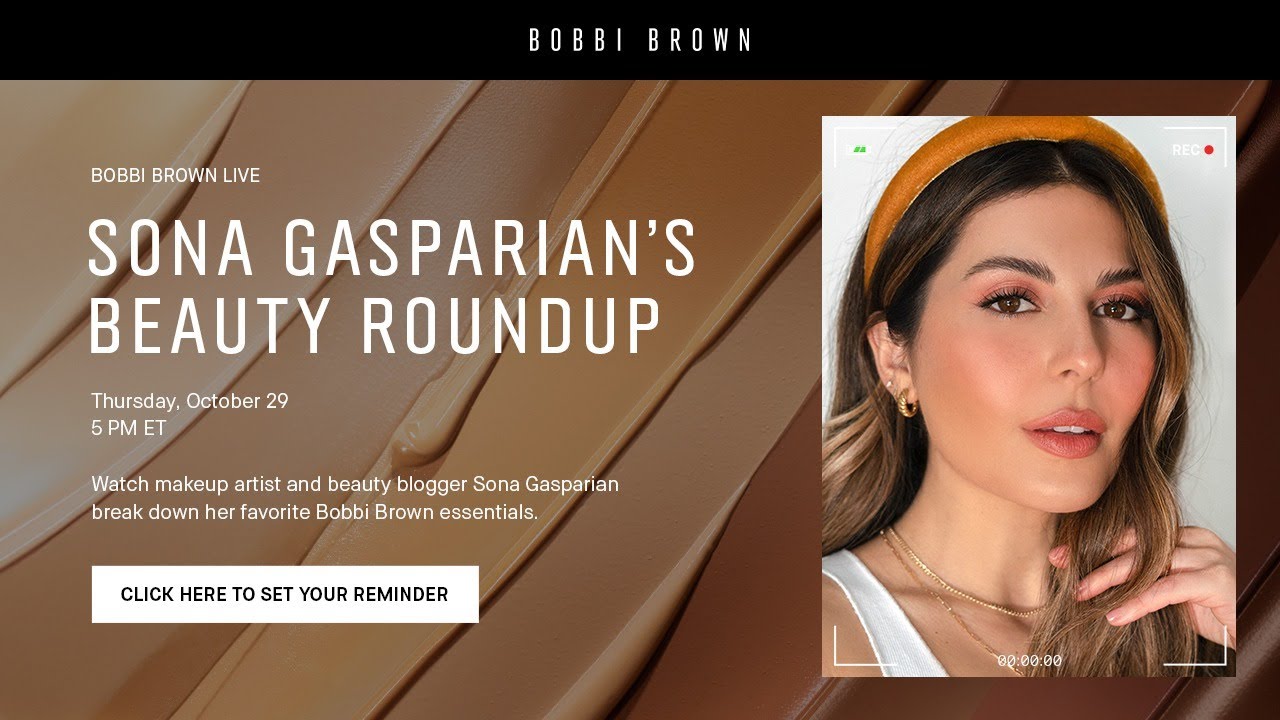Select the Thursday, October 29 date text
The height and width of the screenshot is (720, 1280).
click(x=190, y=402)
